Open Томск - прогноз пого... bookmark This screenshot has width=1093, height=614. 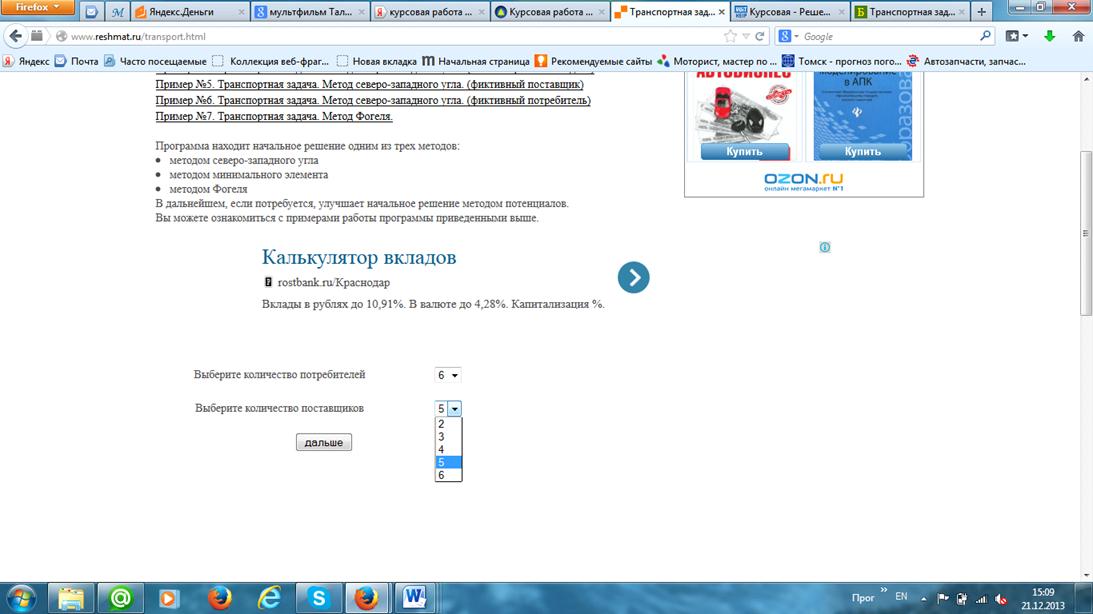841,61
